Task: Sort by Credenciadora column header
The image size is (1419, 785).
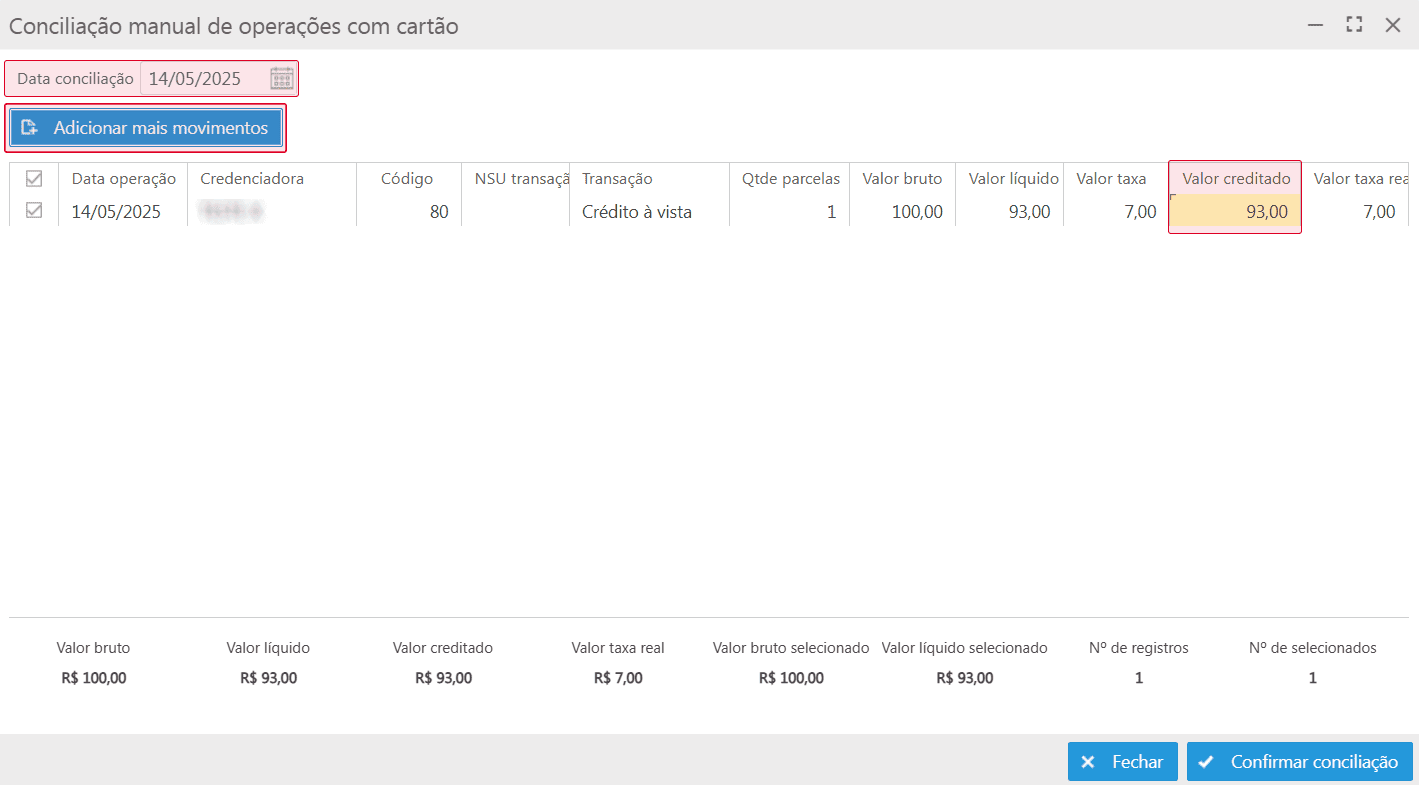Action: 252,179
